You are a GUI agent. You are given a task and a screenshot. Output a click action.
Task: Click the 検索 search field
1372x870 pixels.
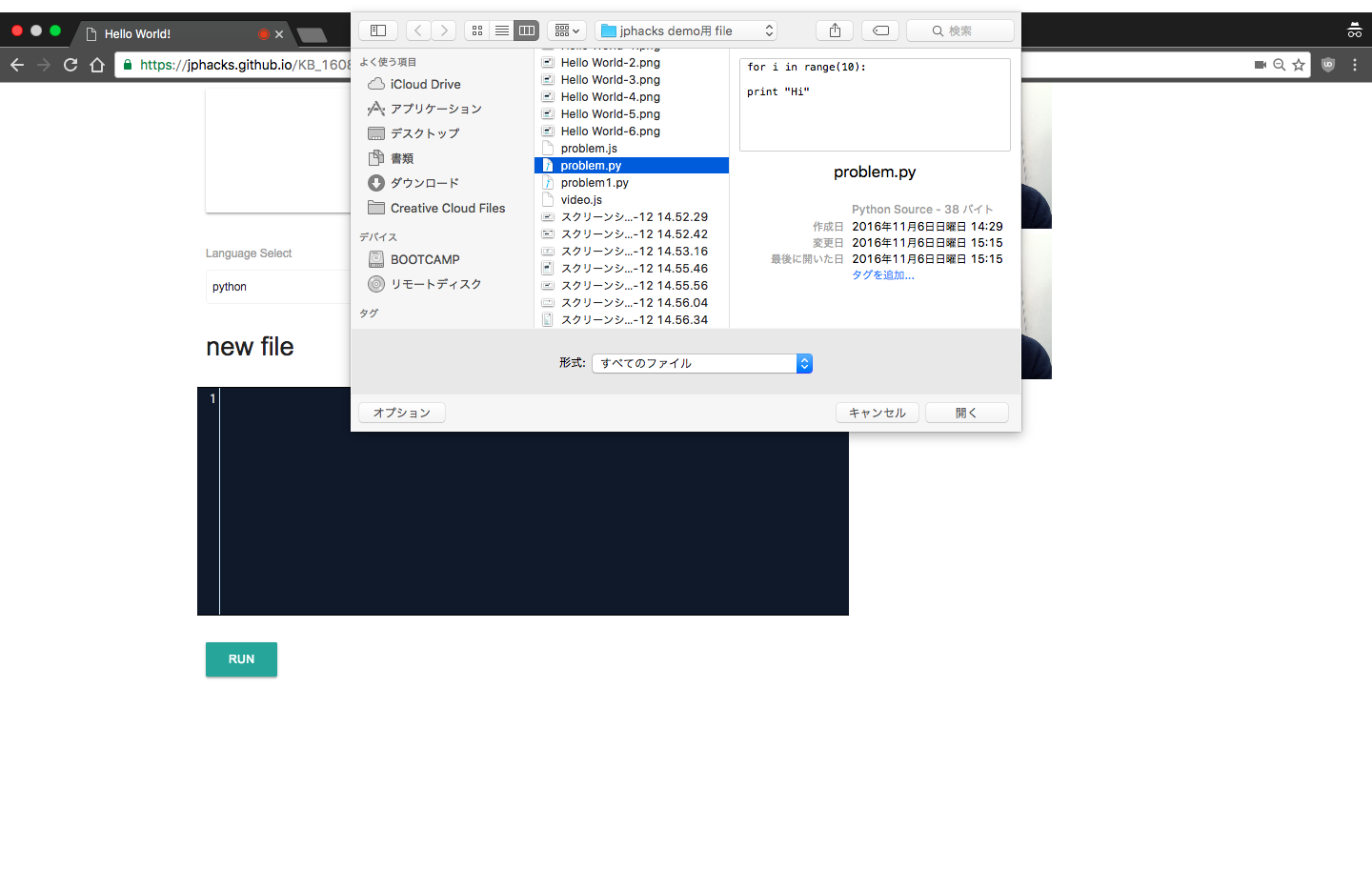(960, 30)
